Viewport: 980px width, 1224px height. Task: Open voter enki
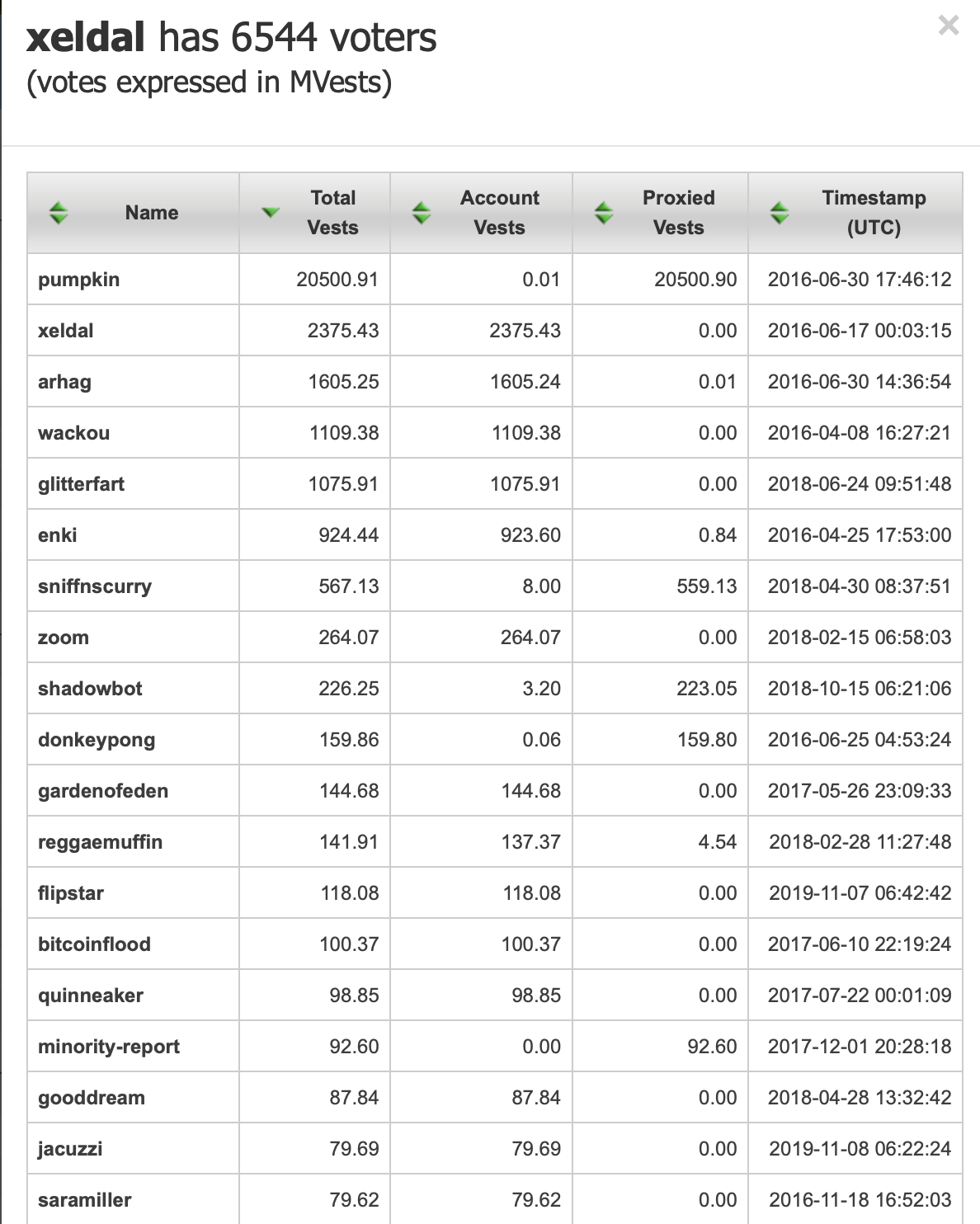57,535
